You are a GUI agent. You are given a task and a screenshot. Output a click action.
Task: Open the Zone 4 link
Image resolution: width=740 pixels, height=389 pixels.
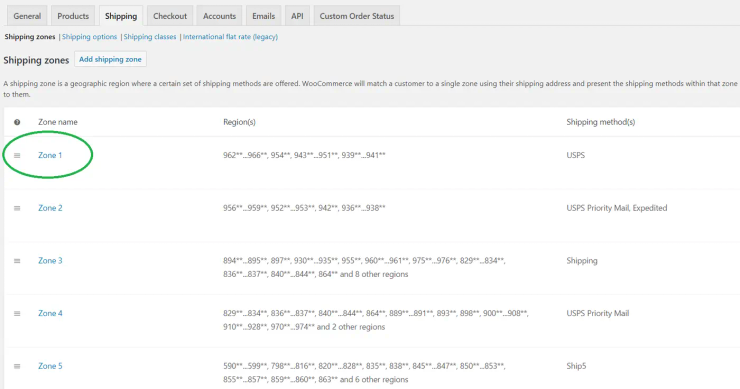click(x=50, y=313)
